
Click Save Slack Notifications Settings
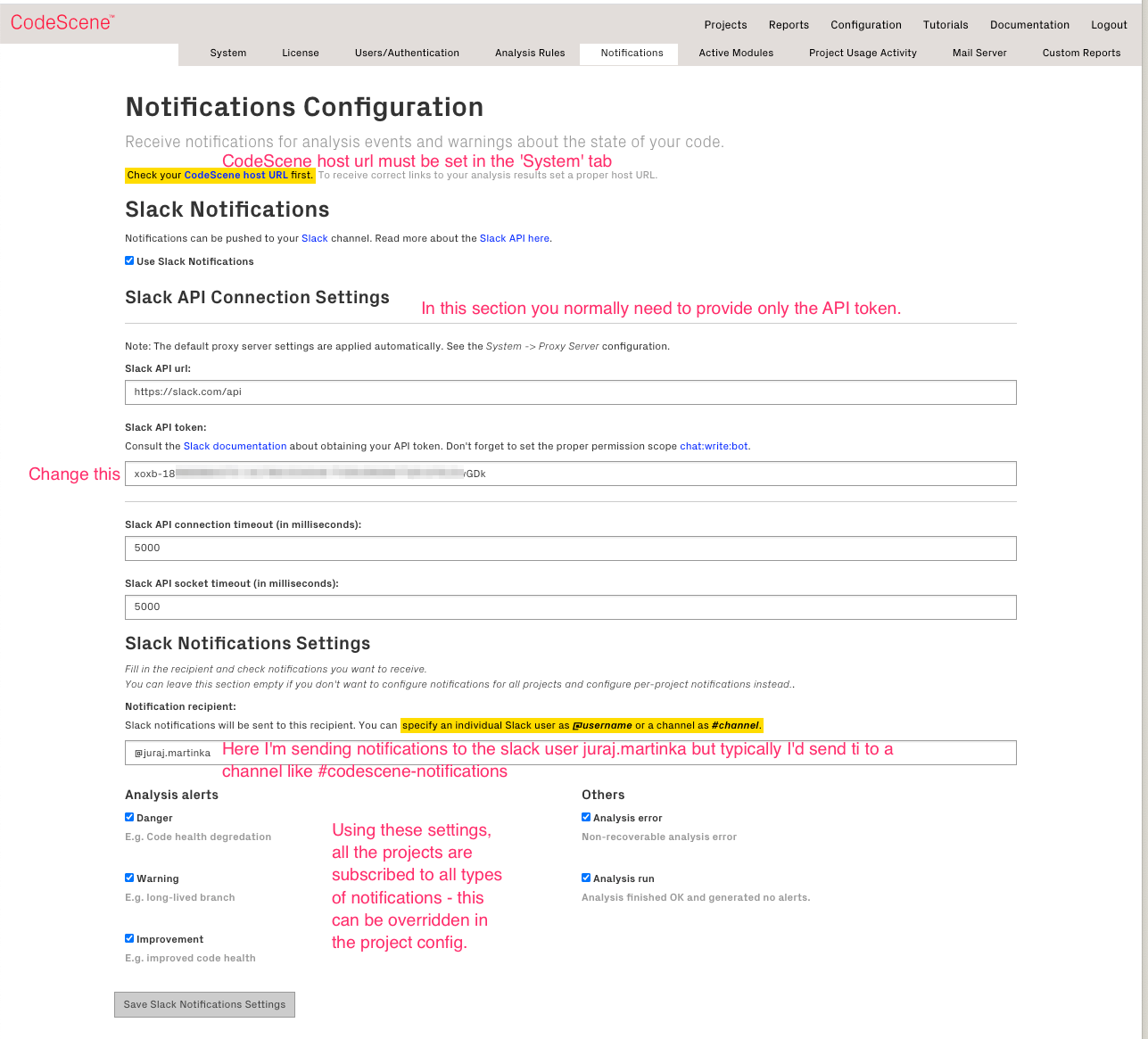click(x=203, y=1004)
